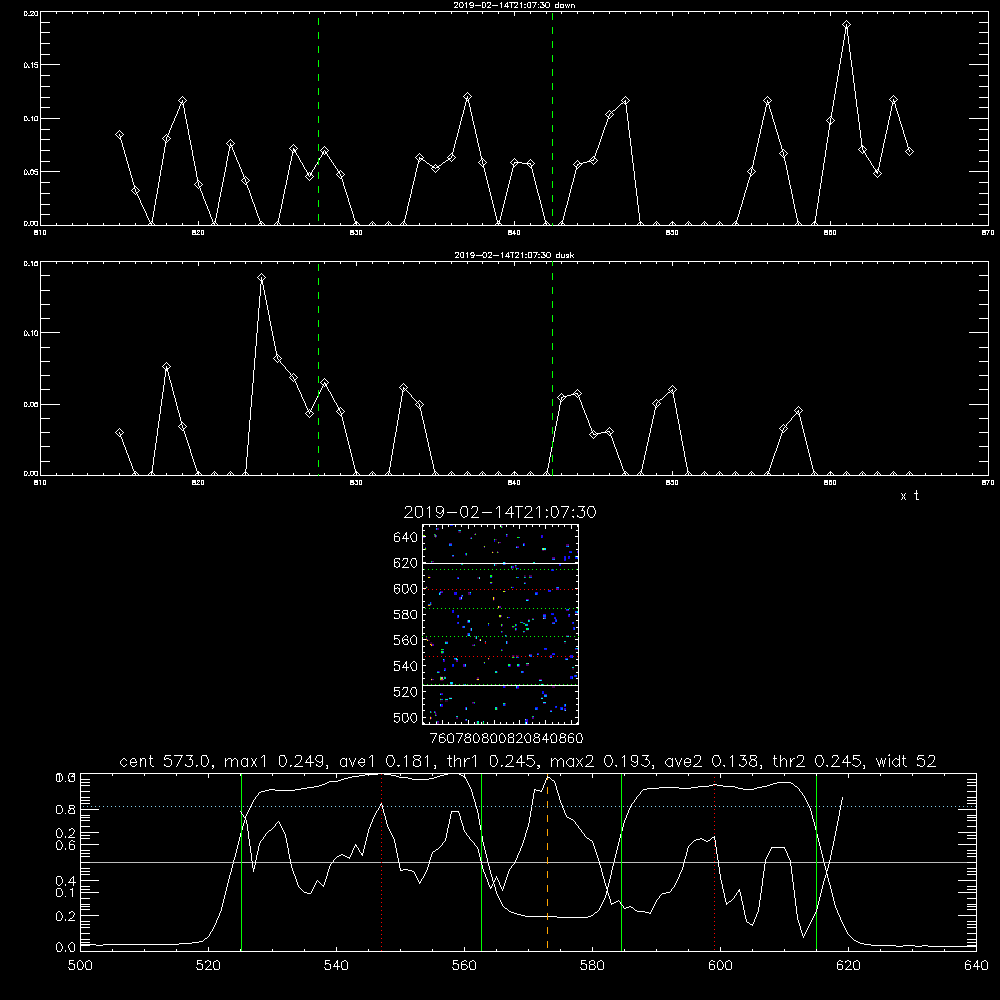
Task: Click the highest diamond peak in the dusk plot
Action: (261, 278)
